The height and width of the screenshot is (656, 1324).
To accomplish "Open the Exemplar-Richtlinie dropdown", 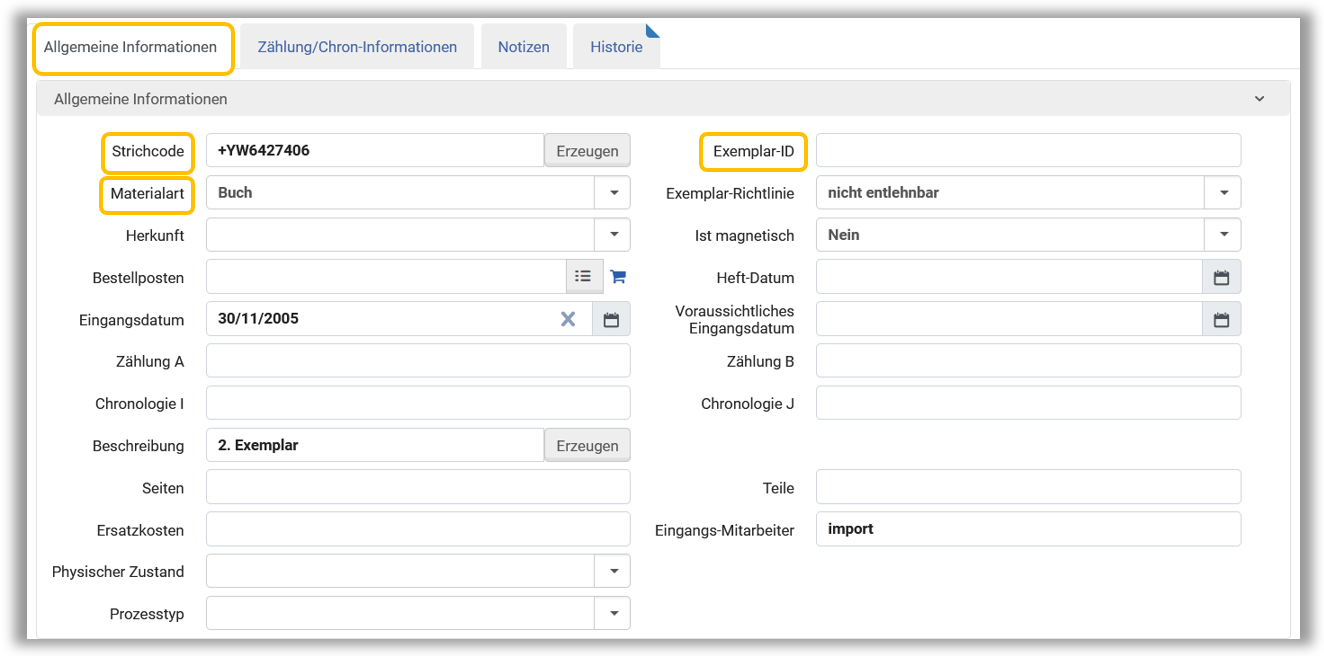I will tap(1223, 193).
